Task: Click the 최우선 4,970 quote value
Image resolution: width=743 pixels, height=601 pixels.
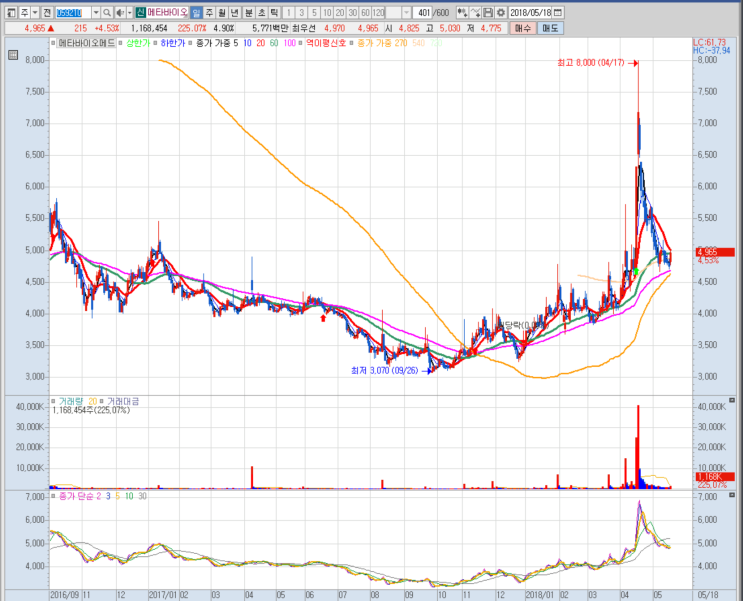Action: pos(335,28)
